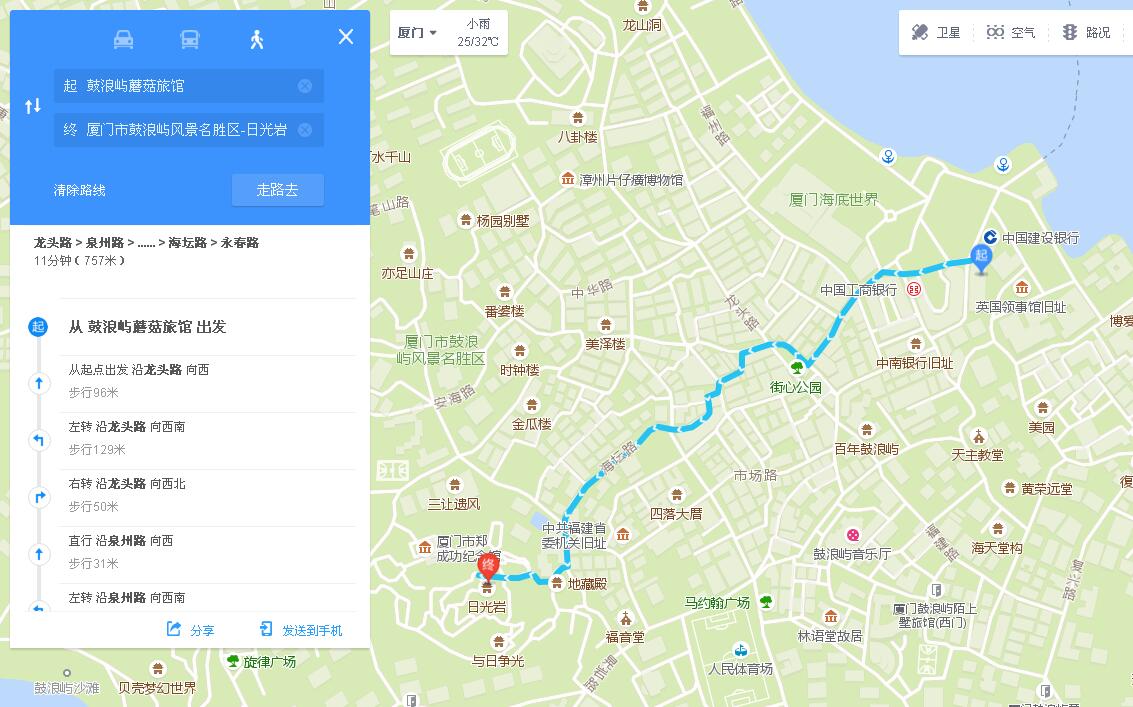
Task: Close the route planning panel
Action: 346,37
